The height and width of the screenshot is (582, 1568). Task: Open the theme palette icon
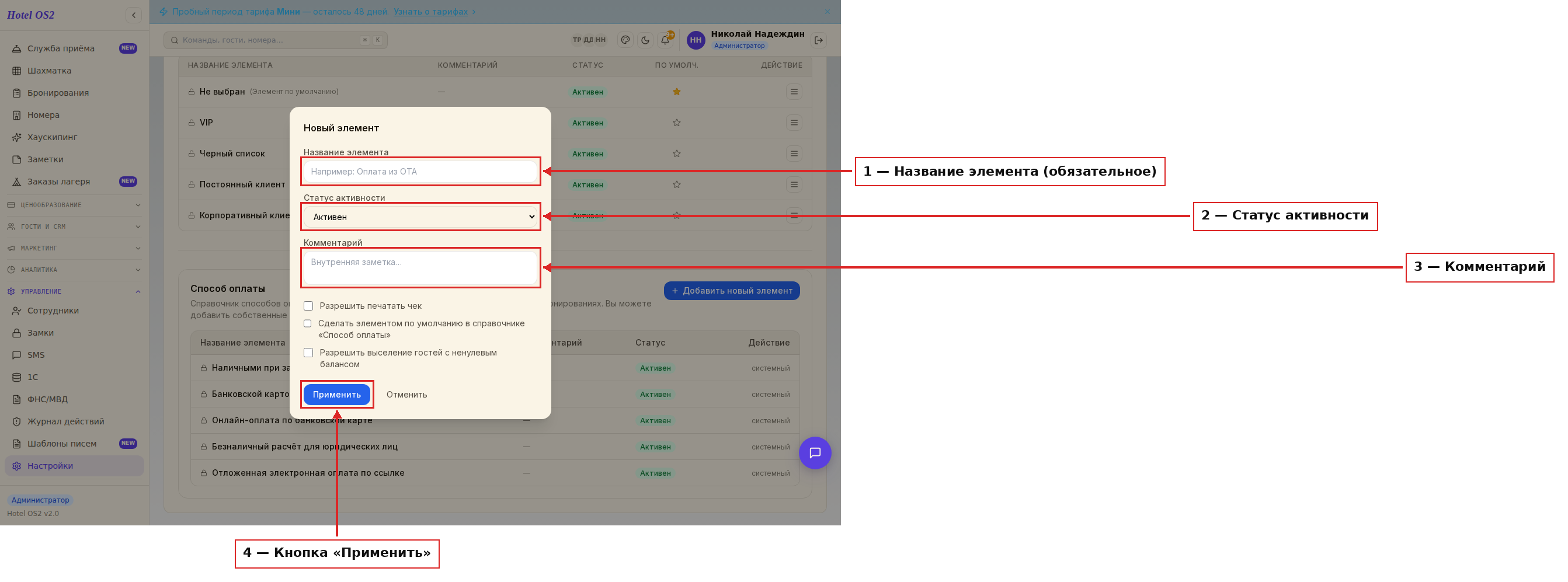click(x=625, y=40)
